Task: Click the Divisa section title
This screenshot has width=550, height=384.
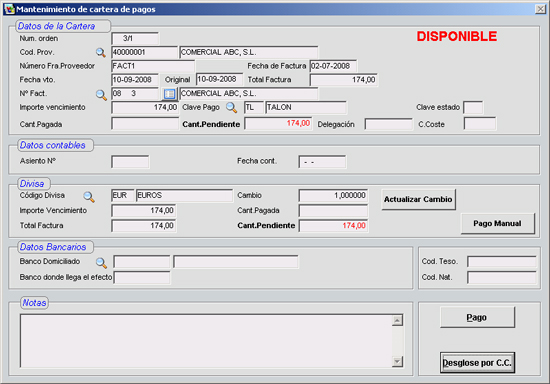Action: 32,184
